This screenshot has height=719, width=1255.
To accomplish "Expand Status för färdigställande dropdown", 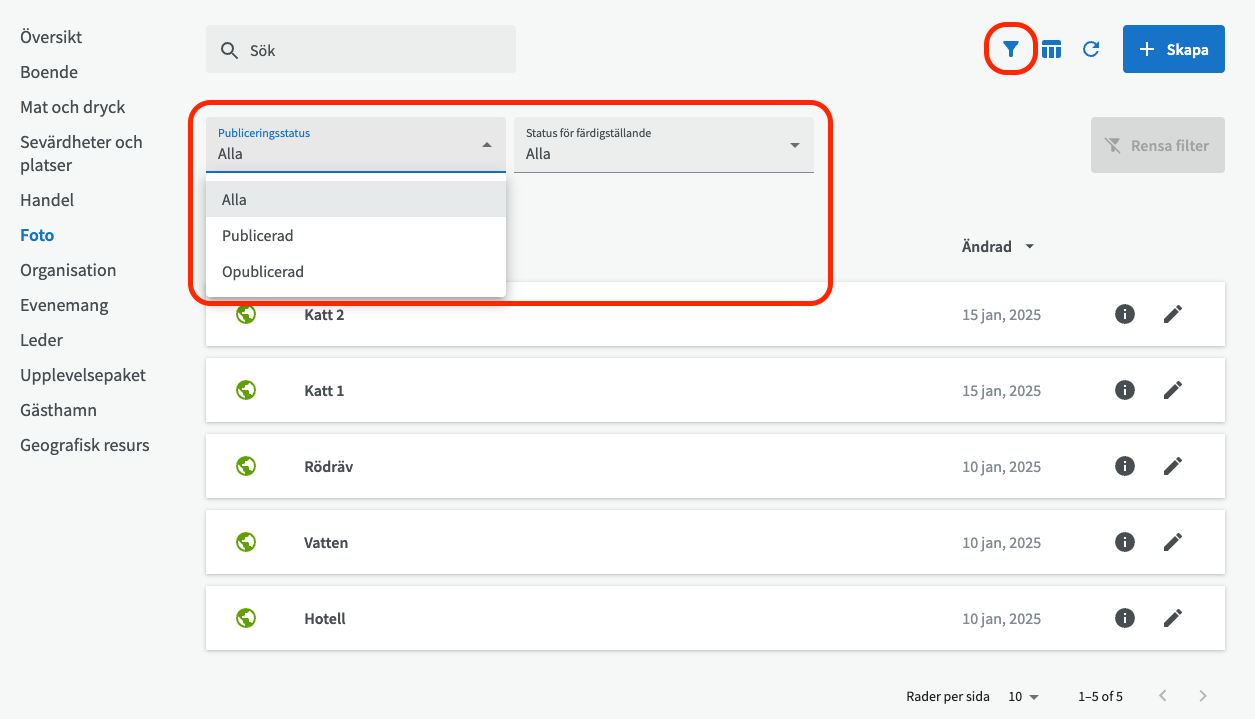I will [663, 145].
